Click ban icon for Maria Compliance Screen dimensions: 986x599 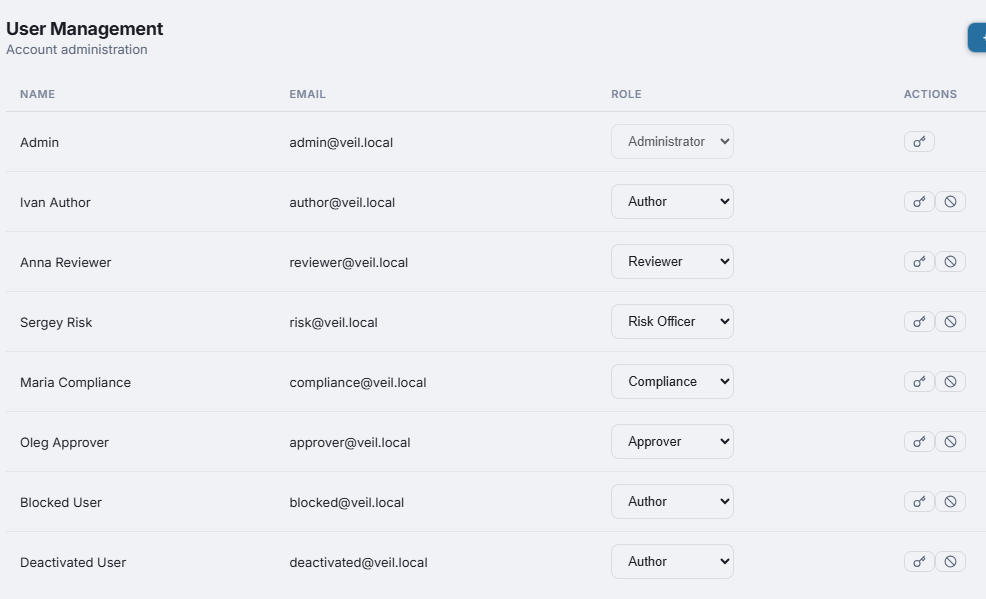[950, 382]
